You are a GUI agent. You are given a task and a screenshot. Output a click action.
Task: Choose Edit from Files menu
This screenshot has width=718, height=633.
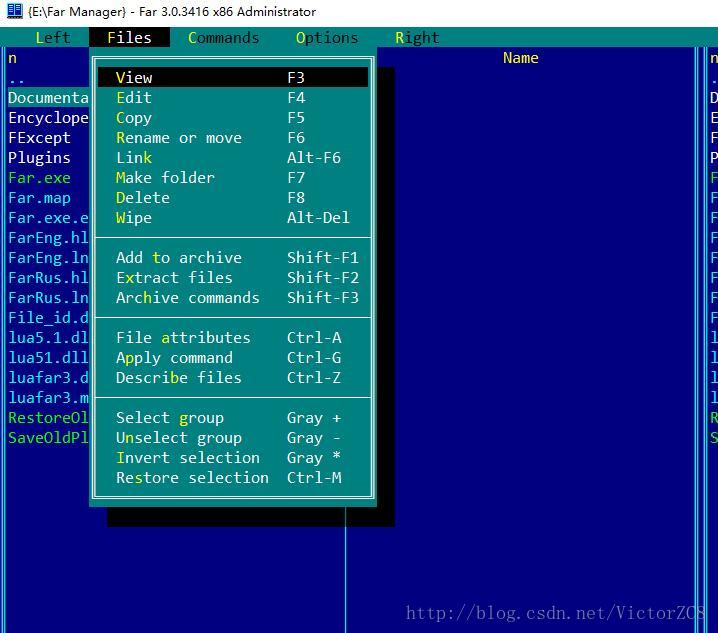(233, 98)
